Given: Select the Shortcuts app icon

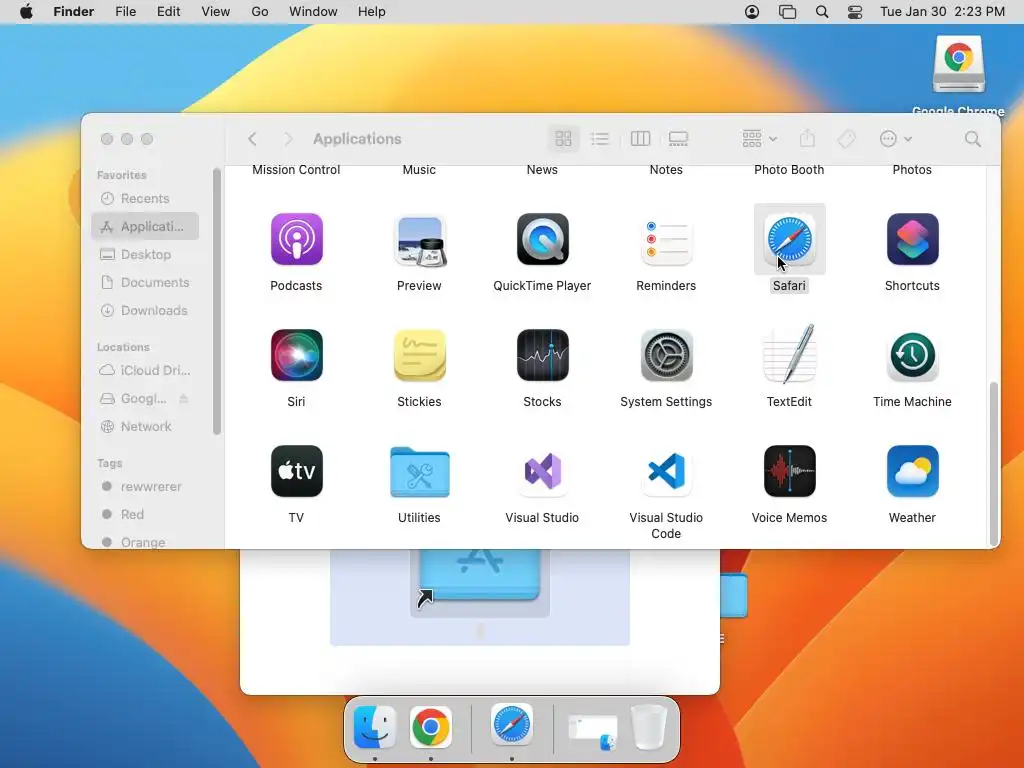Looking at the screenshot, I should point(912,239).
